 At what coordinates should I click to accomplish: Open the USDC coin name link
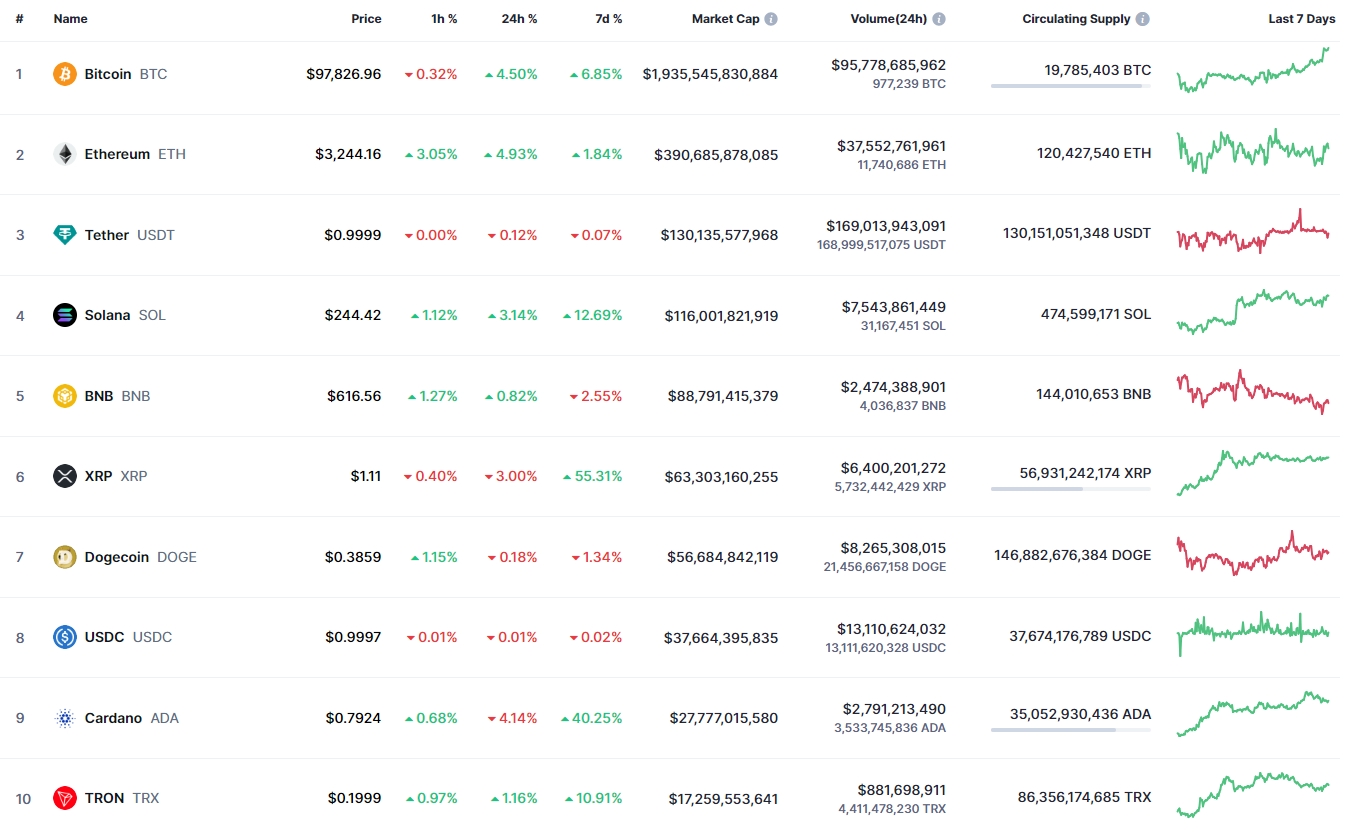pyautogui.click(x=105, y=637)
